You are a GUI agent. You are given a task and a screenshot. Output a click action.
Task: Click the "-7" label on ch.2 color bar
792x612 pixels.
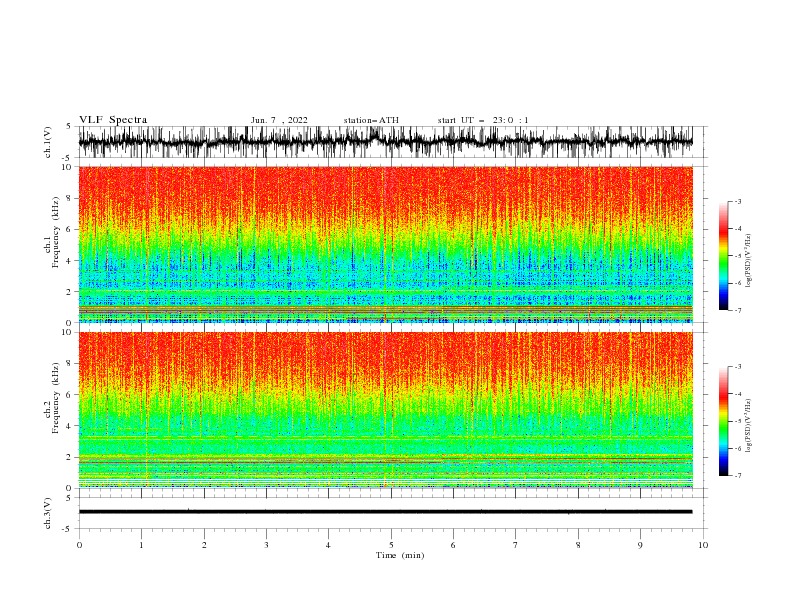[738, 475]
